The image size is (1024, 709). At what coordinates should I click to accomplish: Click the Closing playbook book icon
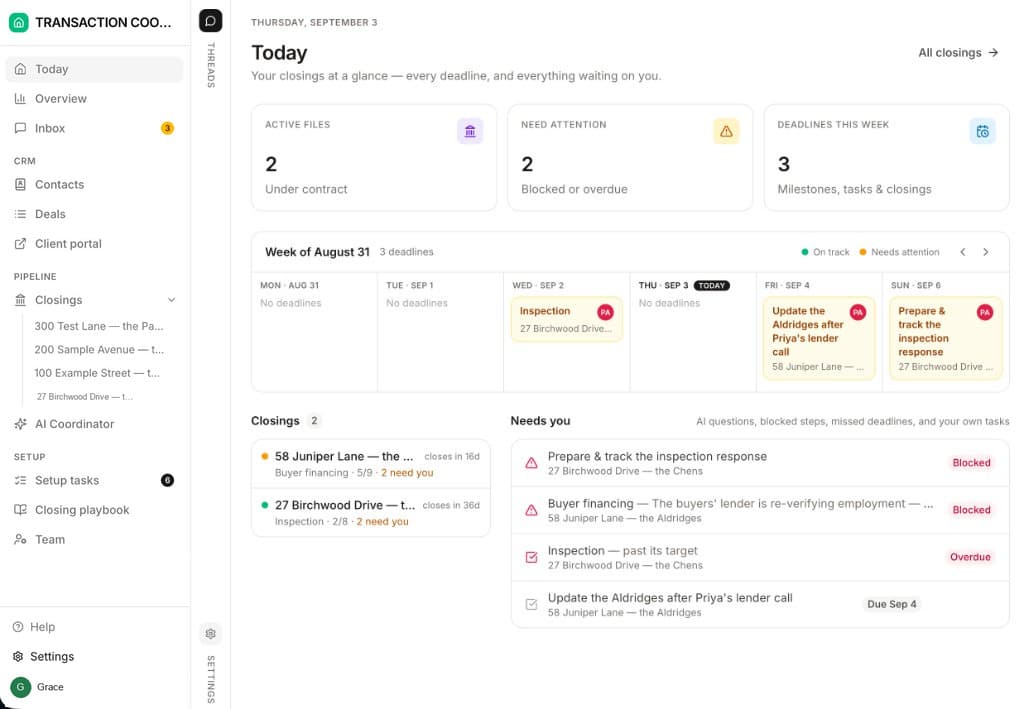20,509
